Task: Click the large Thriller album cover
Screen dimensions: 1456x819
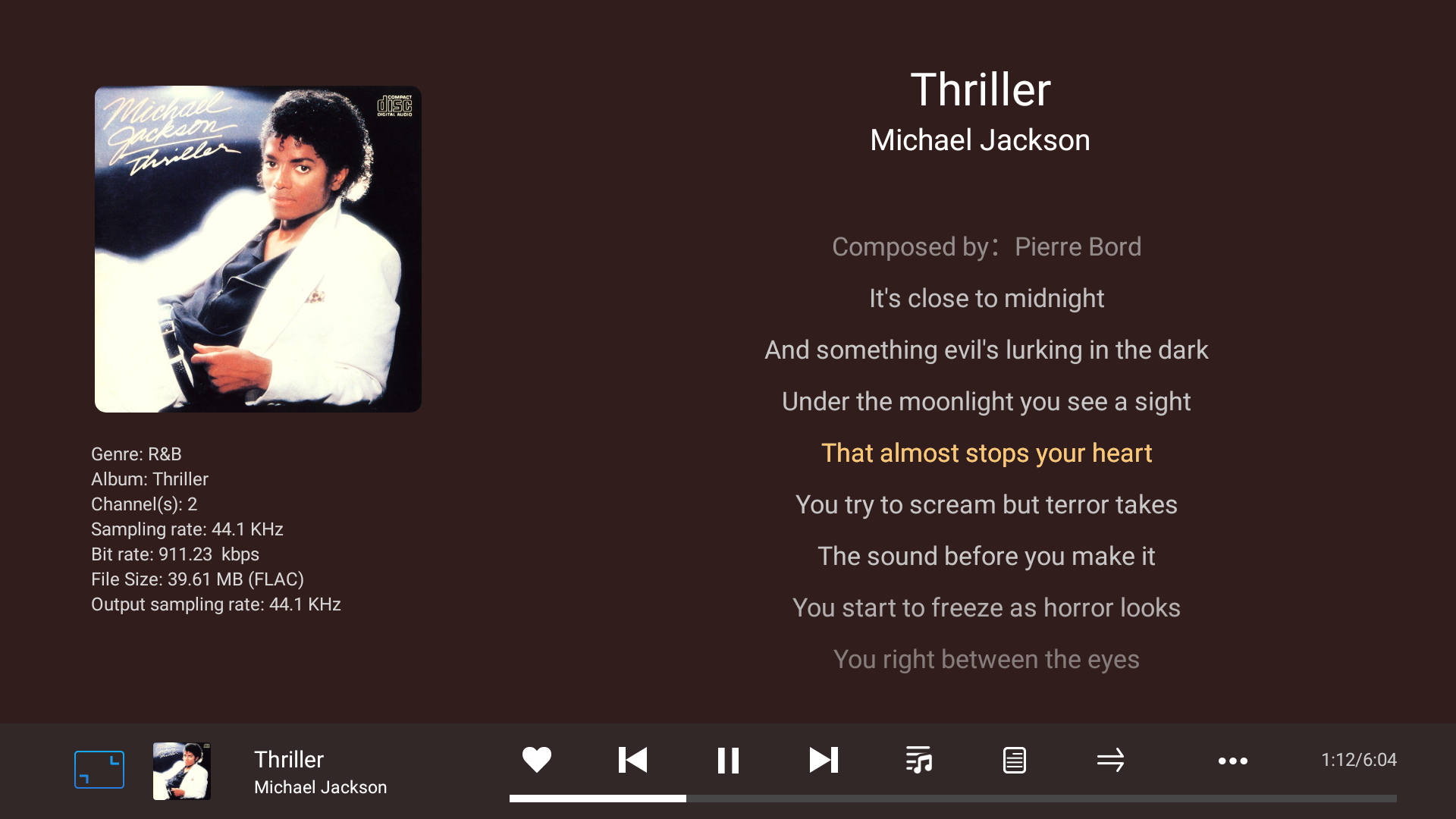Action: (x=258, y=249)
